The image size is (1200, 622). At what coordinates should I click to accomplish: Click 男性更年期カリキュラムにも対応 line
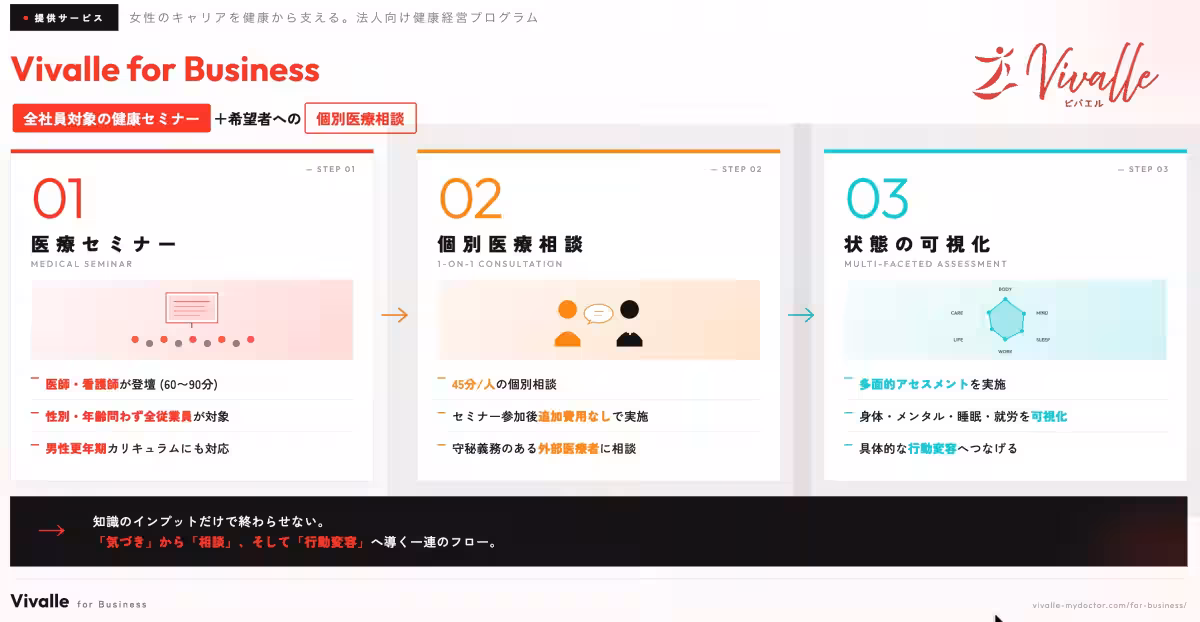(x=137, y=448)
